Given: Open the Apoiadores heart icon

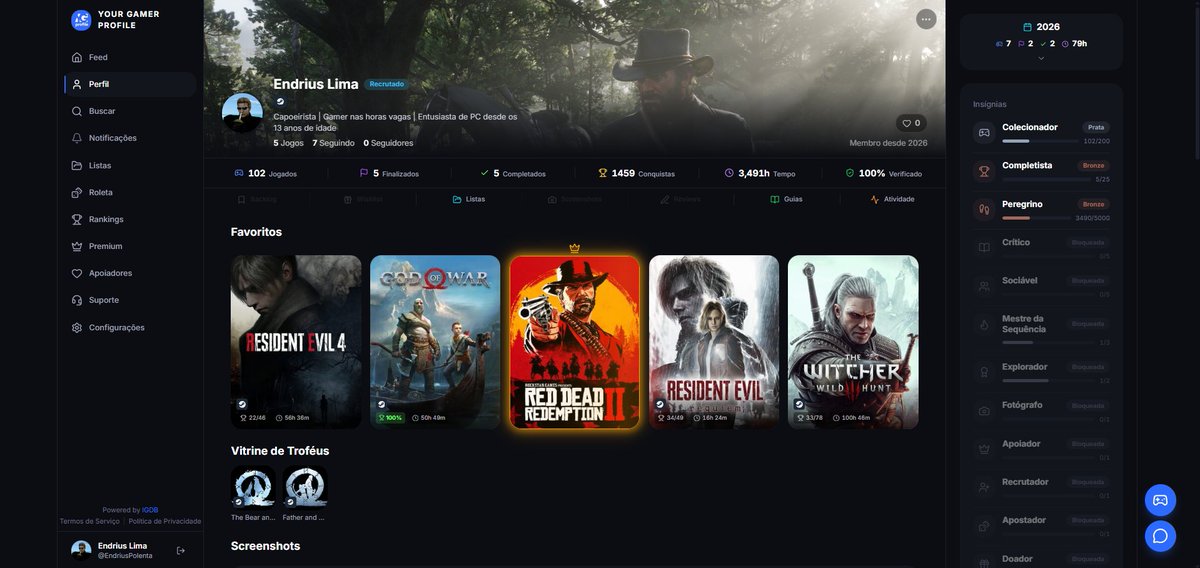Looking at the screenshot, I should [77, 273].
